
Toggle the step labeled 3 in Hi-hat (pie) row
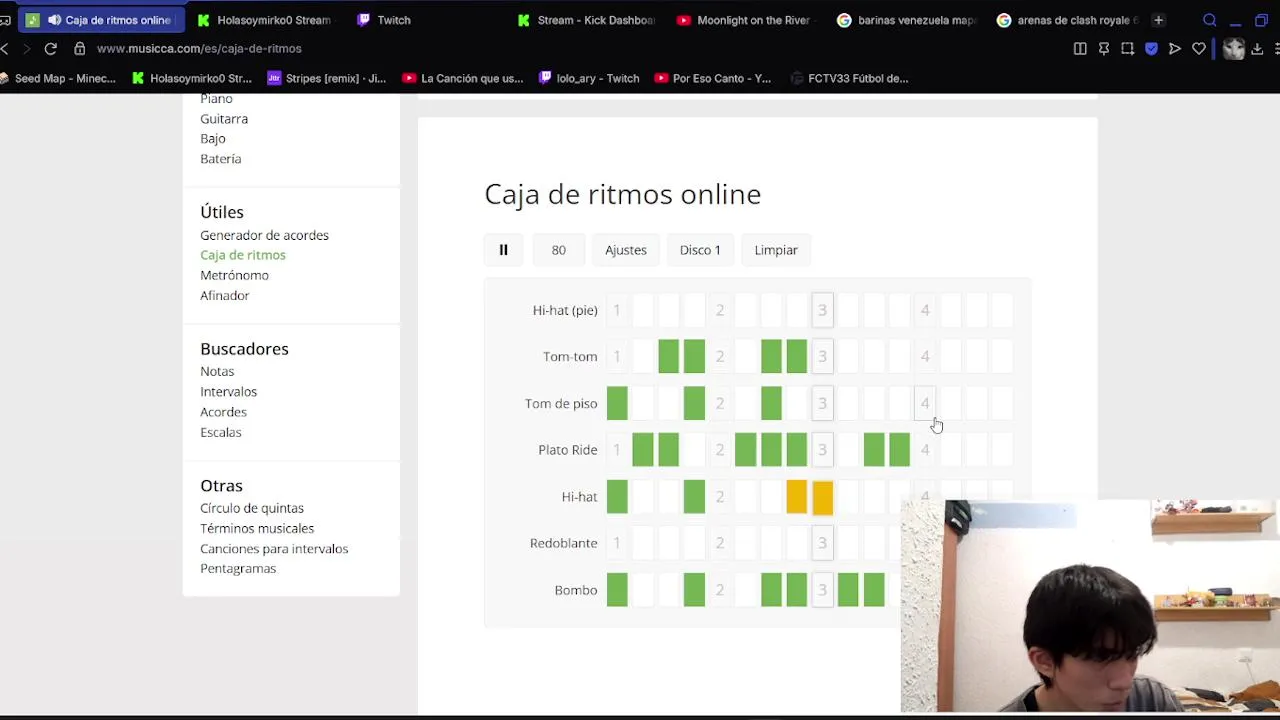[x=822, y=310]
